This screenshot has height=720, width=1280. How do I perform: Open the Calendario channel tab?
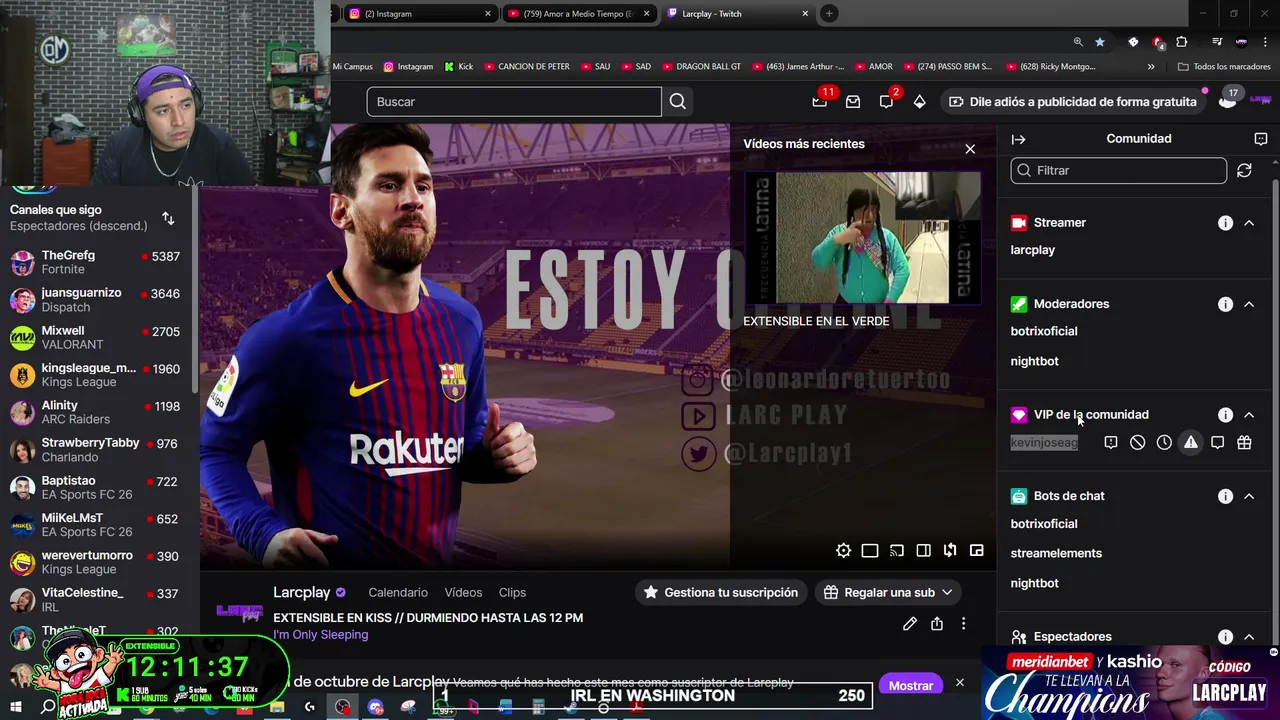coord(398,593)
